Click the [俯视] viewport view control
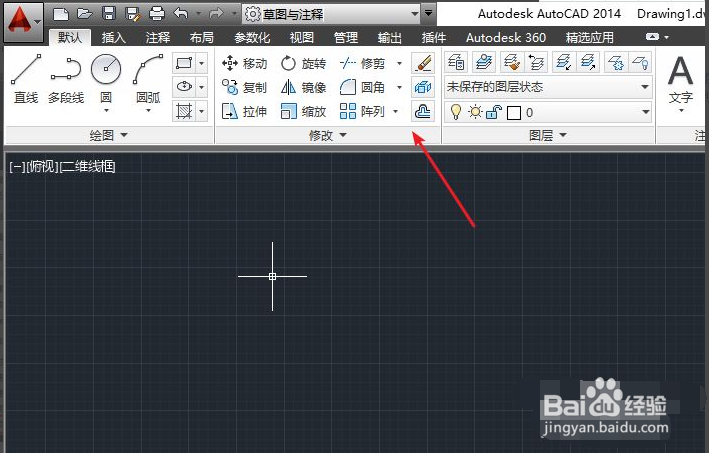The width and height of the screenshot is (709, 453). click(43, 167)
